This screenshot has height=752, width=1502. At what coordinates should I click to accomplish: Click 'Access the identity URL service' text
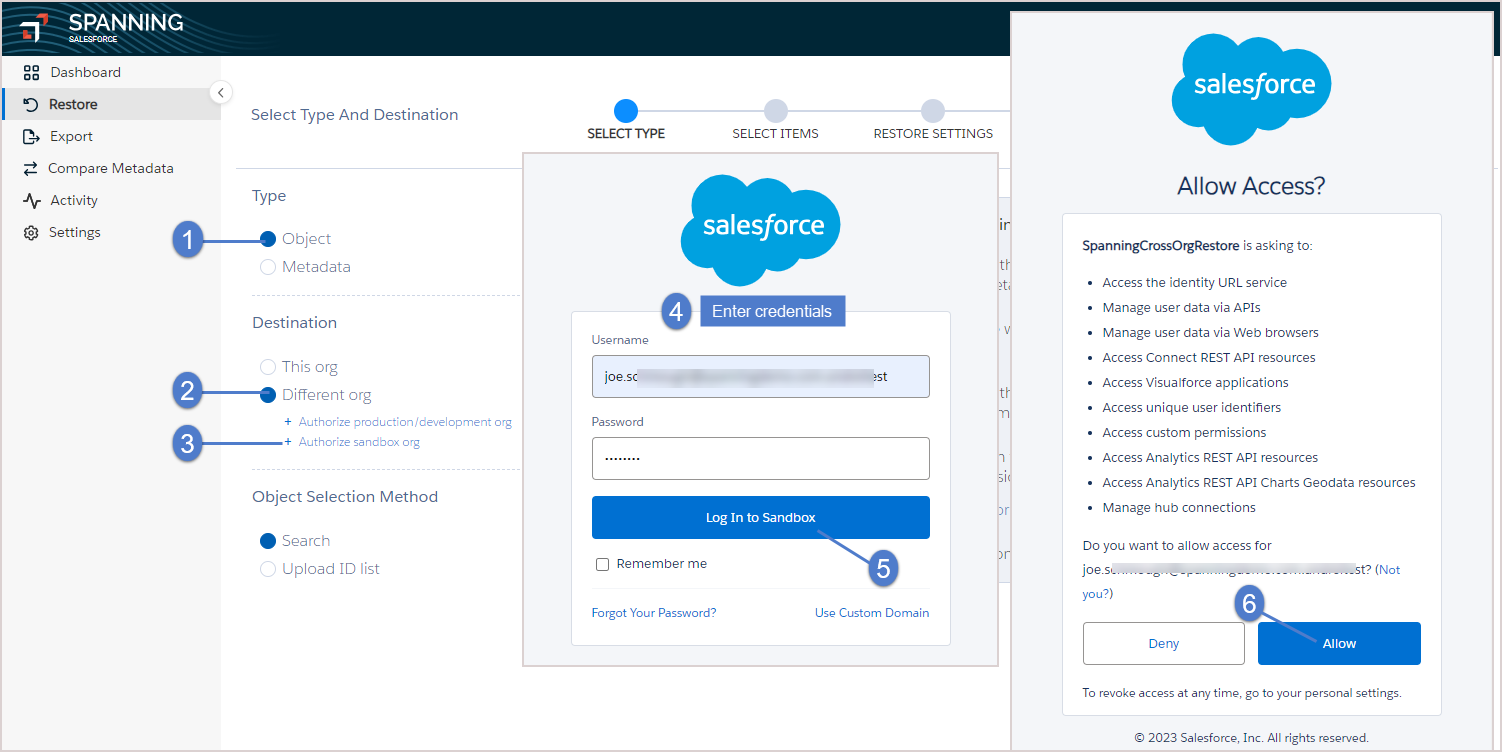(x=1195, y=283)
